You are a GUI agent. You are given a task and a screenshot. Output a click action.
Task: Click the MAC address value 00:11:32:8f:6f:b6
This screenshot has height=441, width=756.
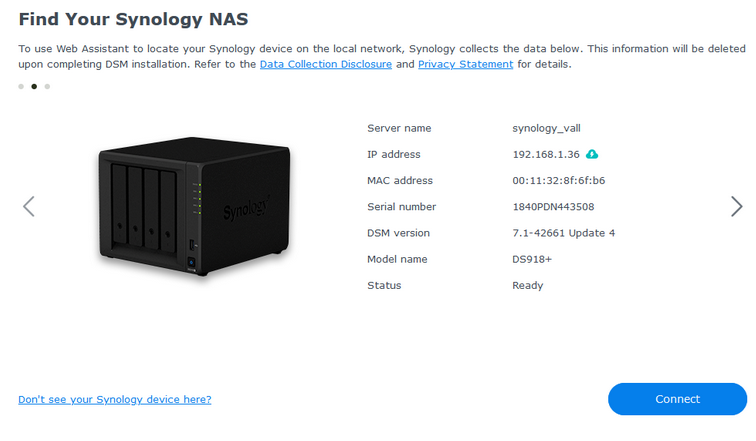558,181
